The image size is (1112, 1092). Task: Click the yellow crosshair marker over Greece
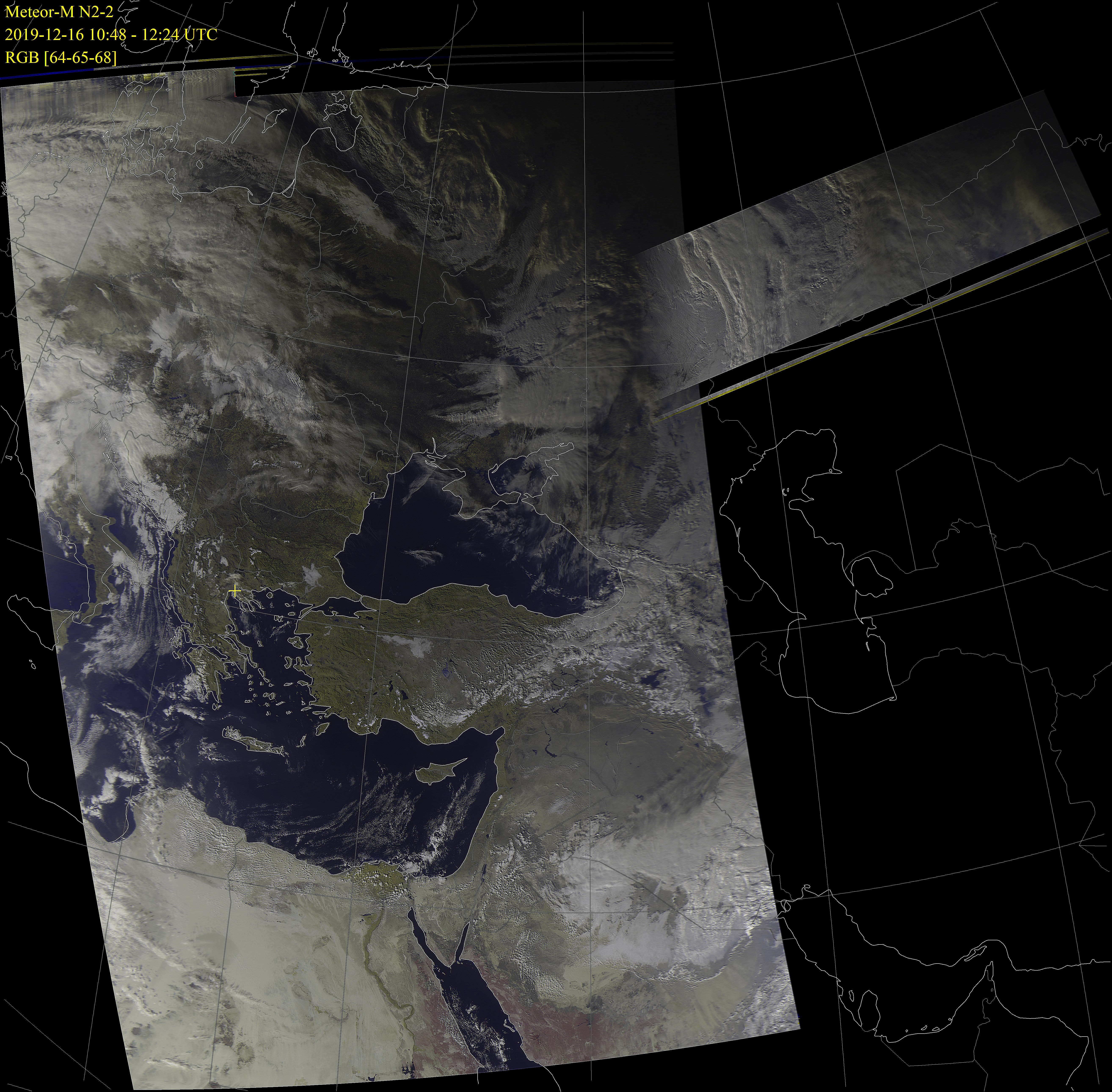234,590
